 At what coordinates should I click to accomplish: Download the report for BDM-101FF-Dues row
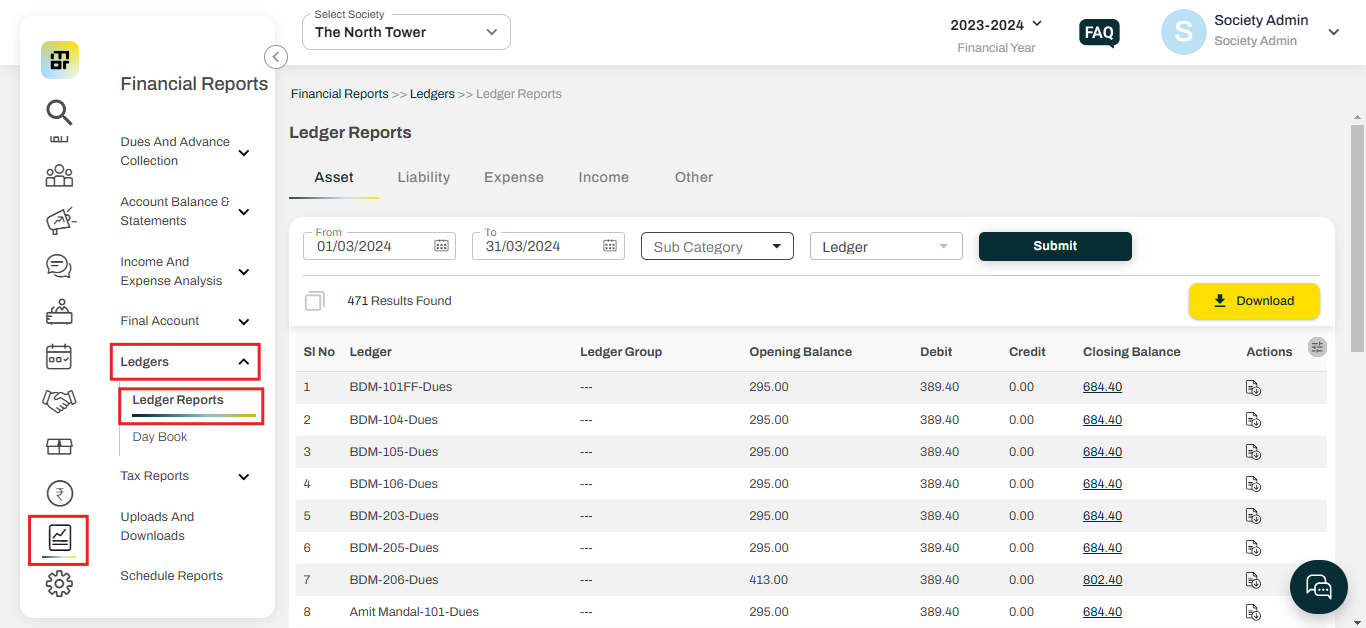coord(1253,387)
